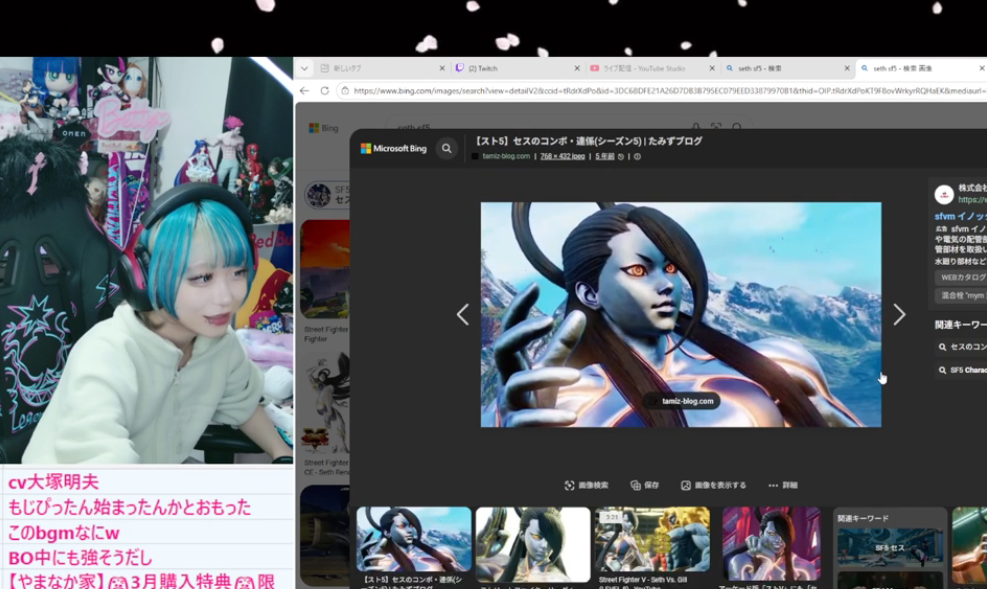Screen dimensions: 987x589
Task: Close the 'seth sf5 - 検索' tab
Action: tap(847, 68)
